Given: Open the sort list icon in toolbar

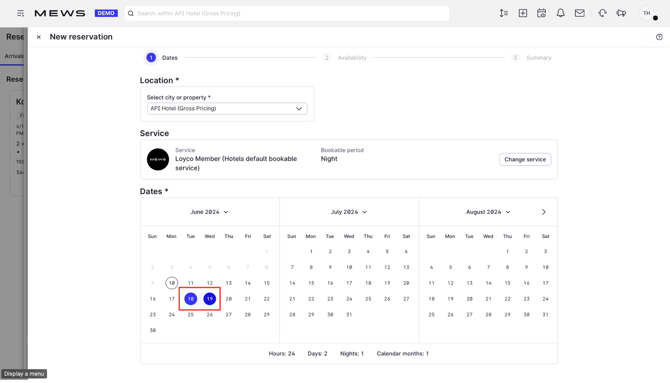Looking at the screenshot, I should coord(504,13).
